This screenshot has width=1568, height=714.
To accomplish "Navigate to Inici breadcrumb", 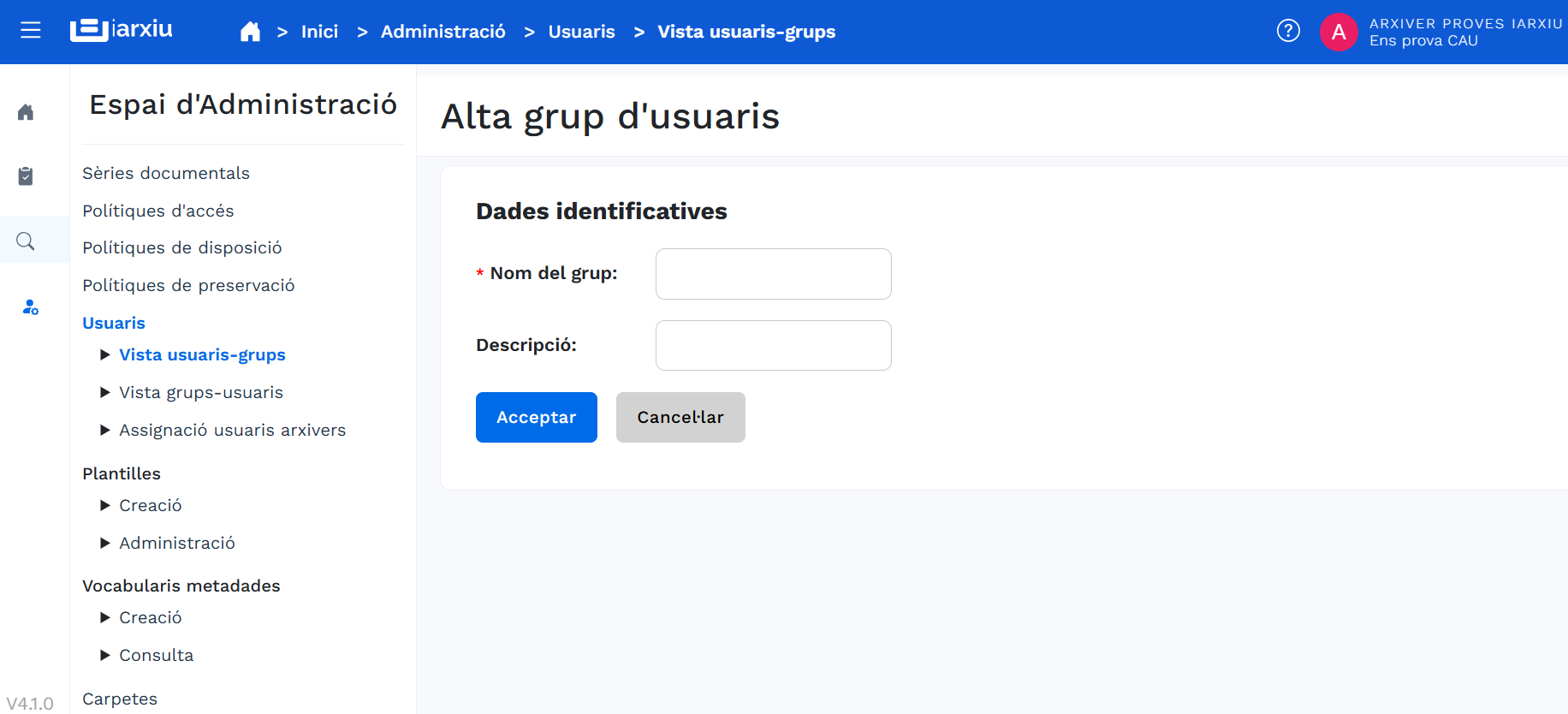I will 319,32.
